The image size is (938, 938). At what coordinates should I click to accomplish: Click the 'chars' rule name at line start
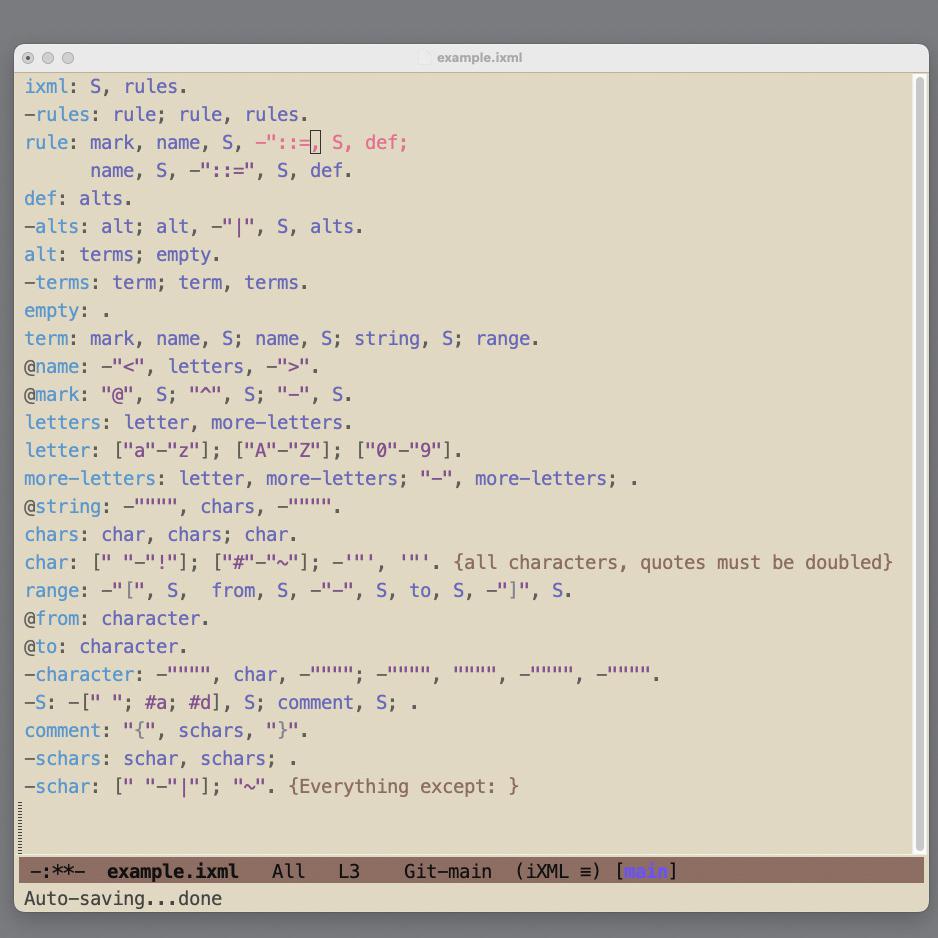51,534
